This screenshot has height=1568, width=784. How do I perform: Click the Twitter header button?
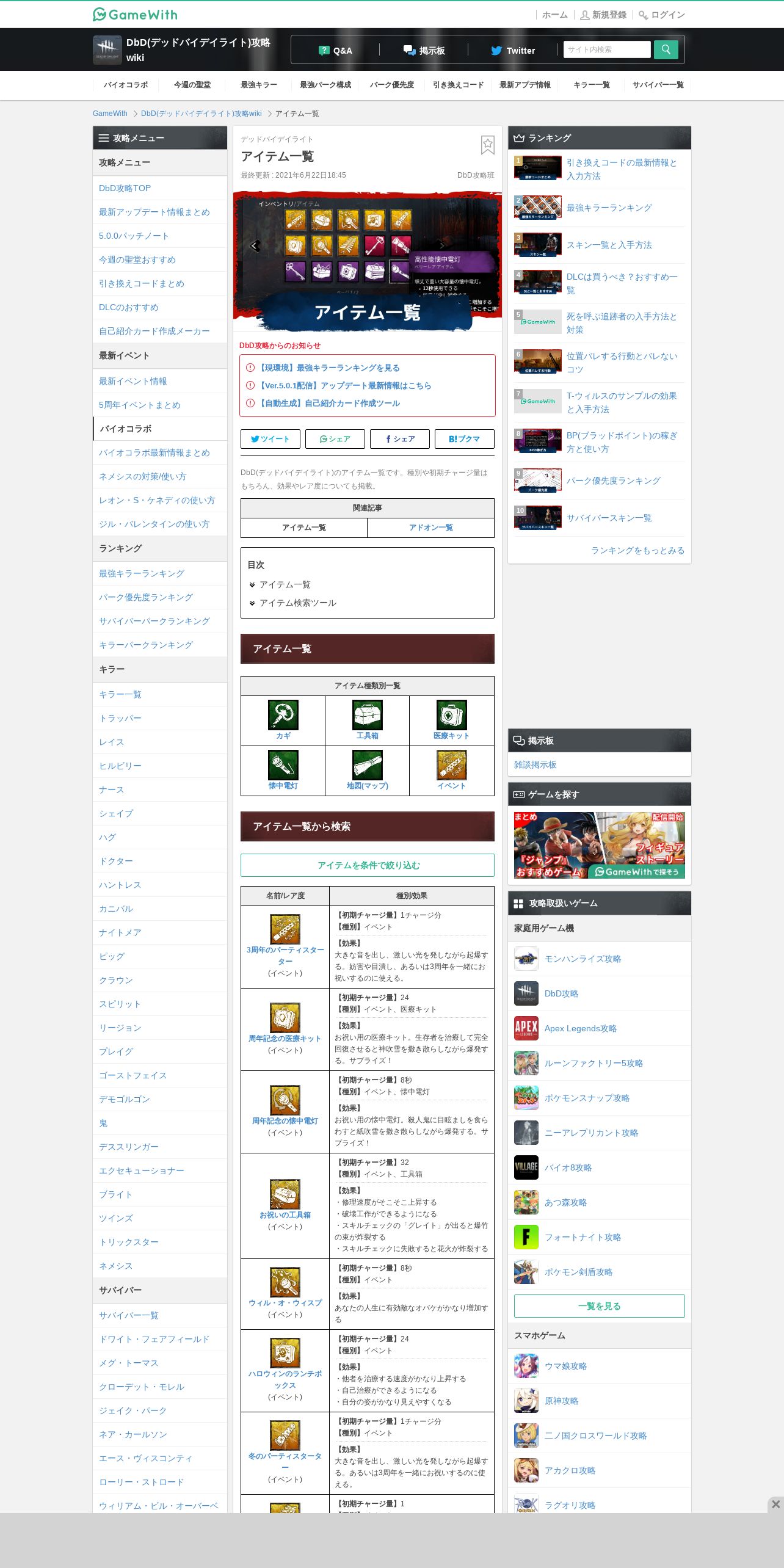click(x=513, y=50)
